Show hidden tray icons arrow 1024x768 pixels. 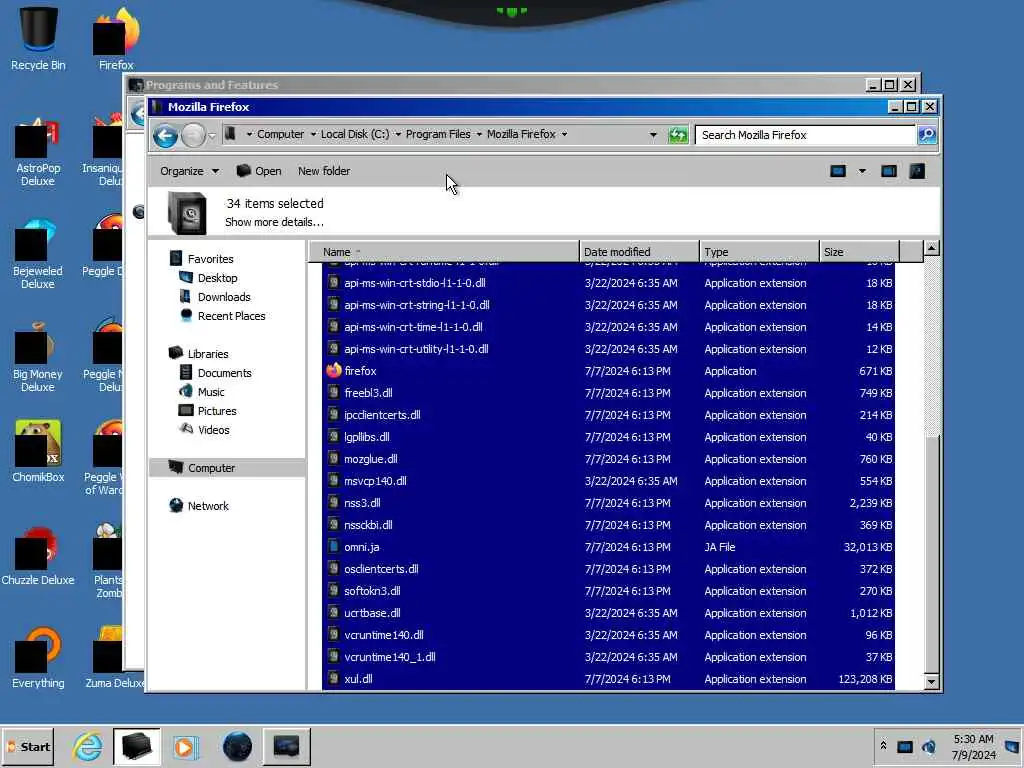(x=883, y=746)
